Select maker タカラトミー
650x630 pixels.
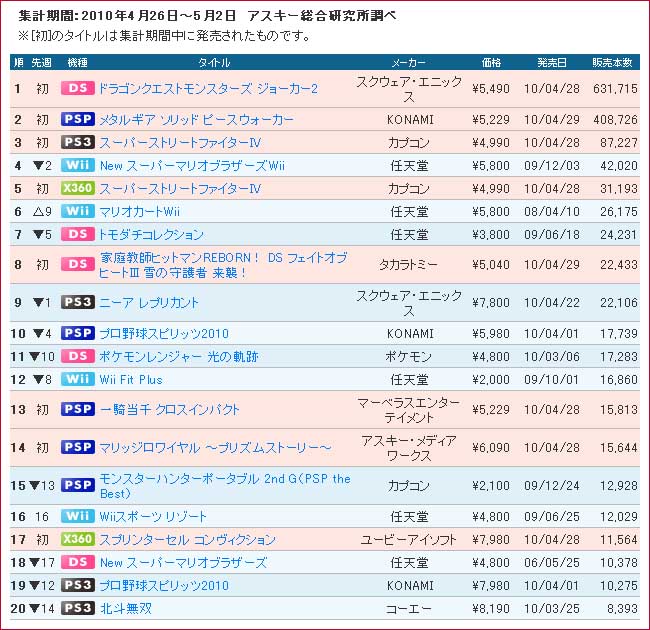pos(408,265)
